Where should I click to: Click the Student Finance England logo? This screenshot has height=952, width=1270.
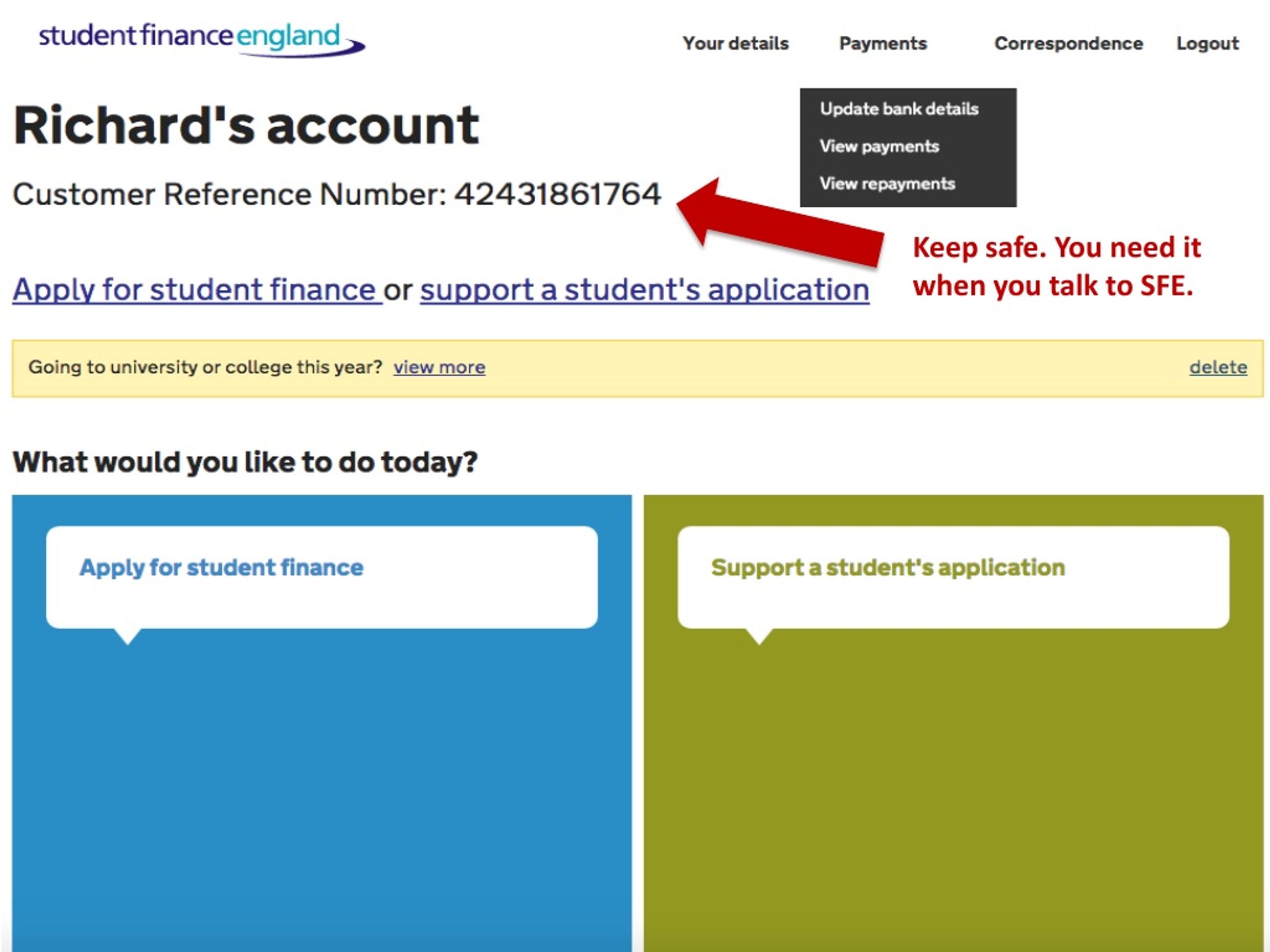(201, 40)
